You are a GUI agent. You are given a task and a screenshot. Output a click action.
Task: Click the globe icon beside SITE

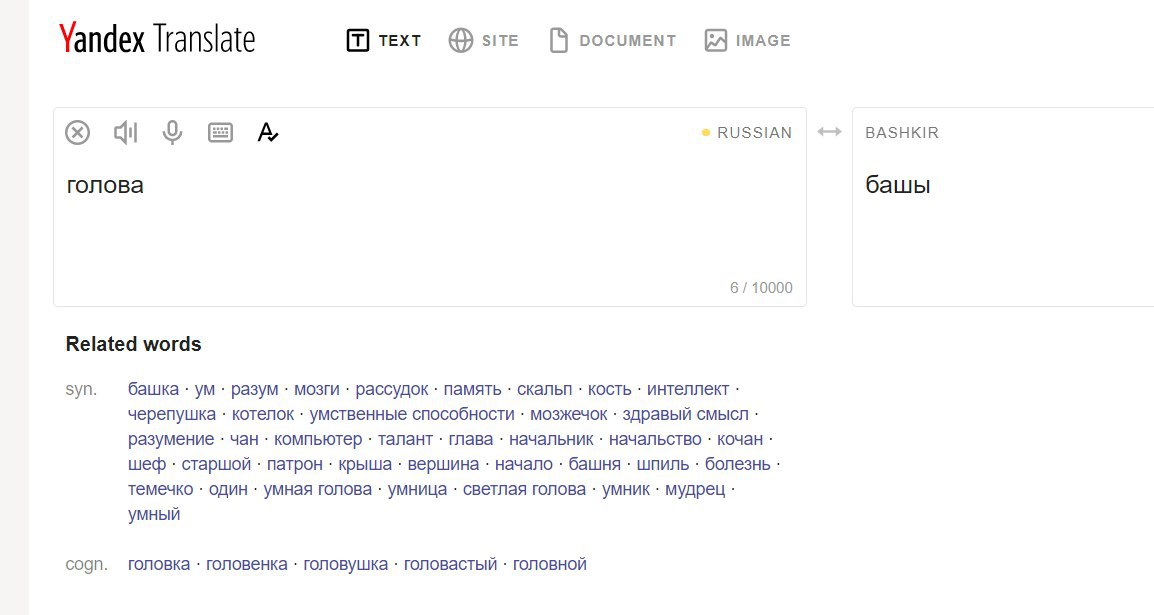pyautogui.click(x=461, y=40)
